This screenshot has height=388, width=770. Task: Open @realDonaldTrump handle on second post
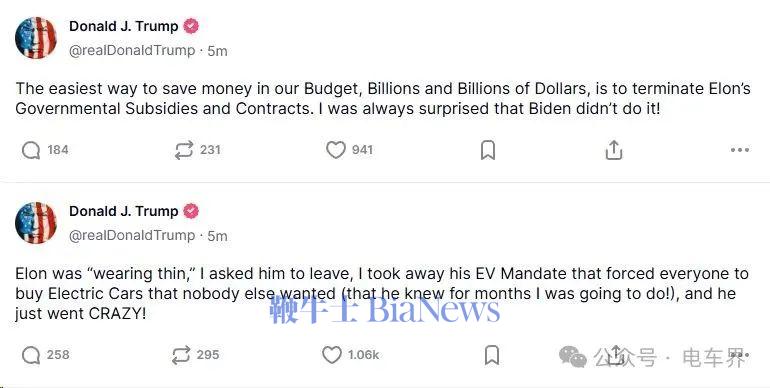[132, 236]
